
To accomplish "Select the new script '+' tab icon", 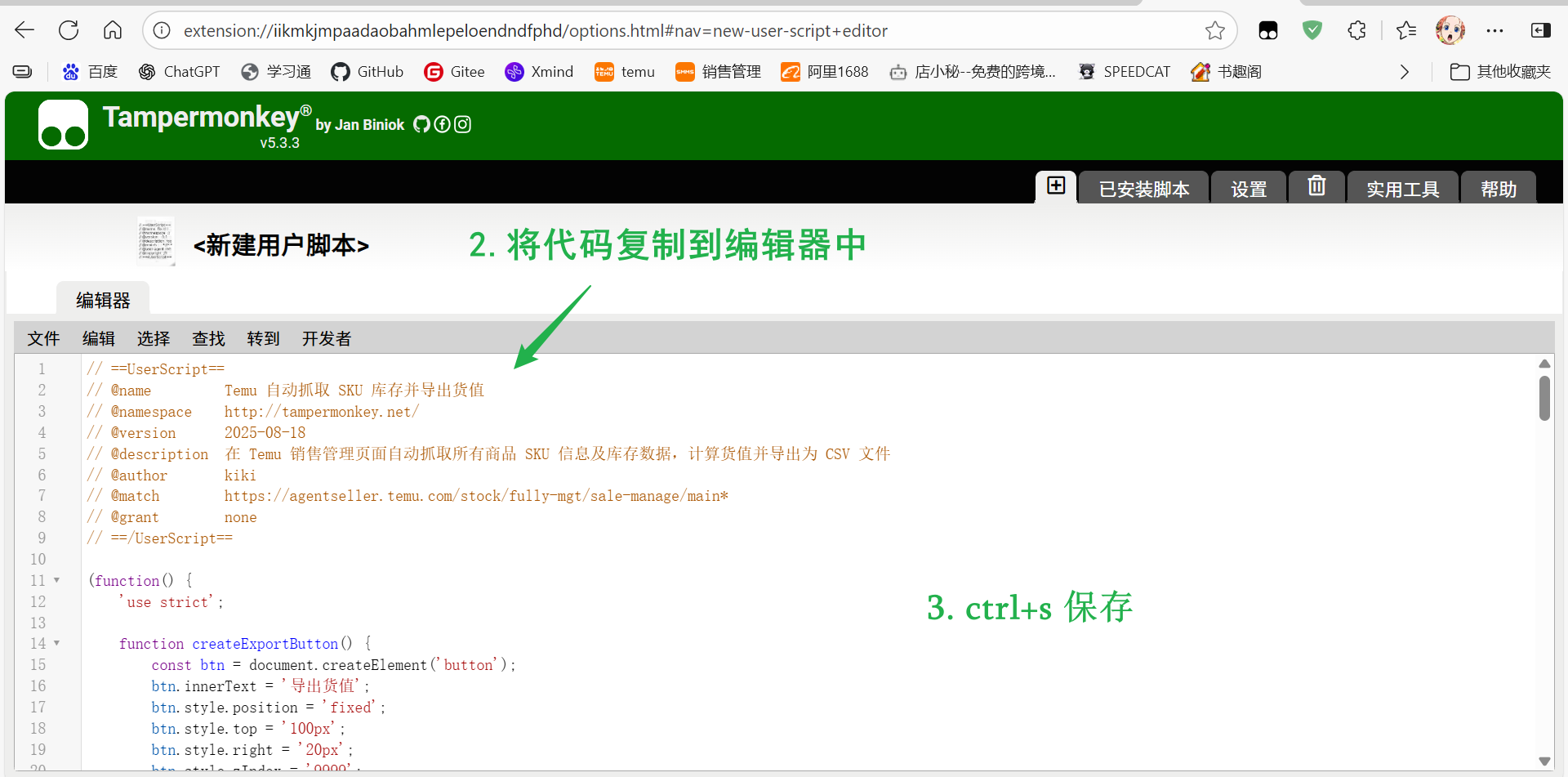I will click(1055, 186).
